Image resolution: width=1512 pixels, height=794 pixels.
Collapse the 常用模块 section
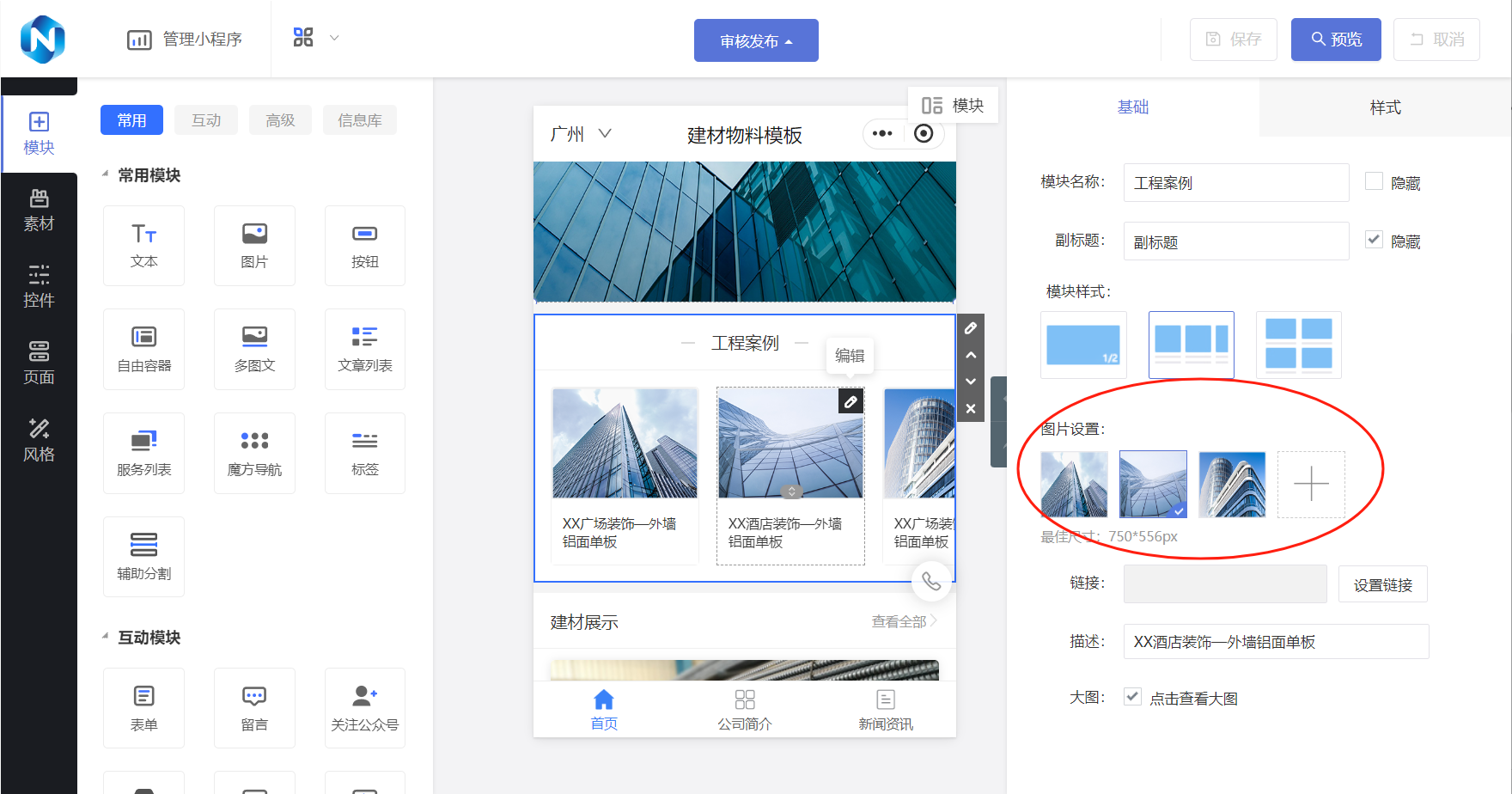(x=106, y=174)
